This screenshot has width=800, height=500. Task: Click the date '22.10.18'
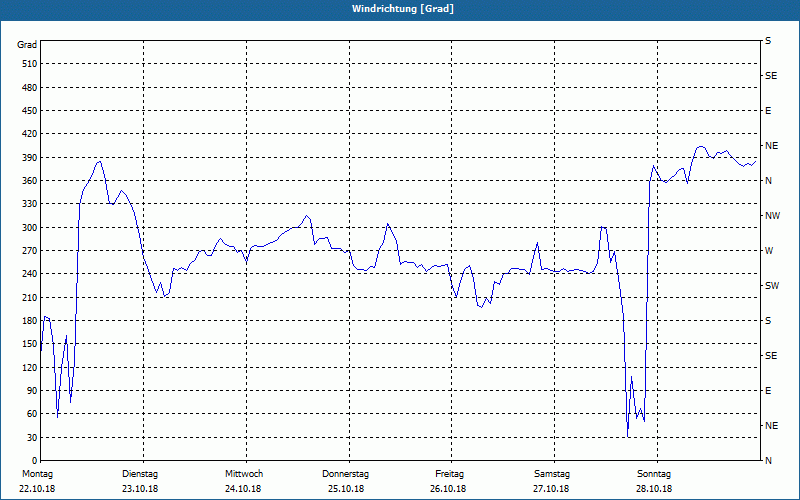(37, 489)
